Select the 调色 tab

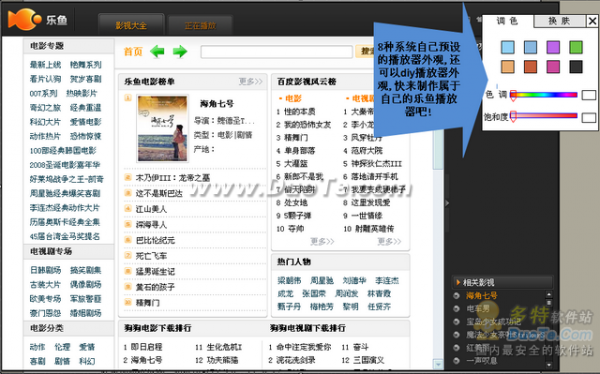[507, 21]
